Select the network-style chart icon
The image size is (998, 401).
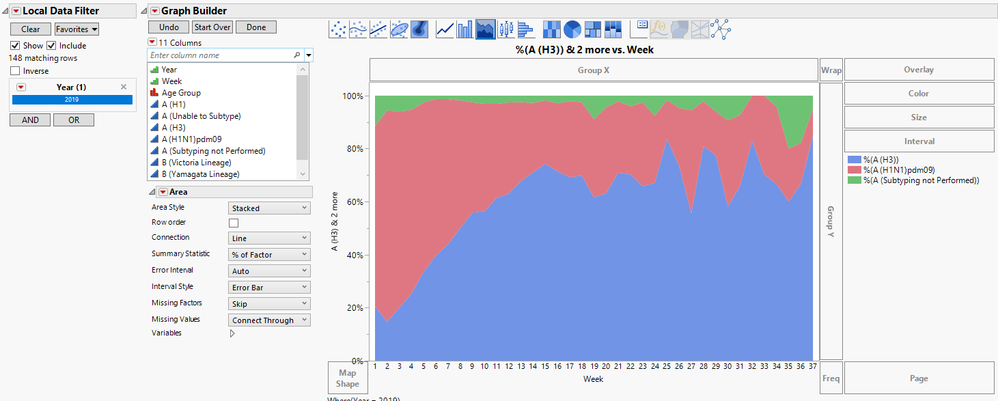721,29
